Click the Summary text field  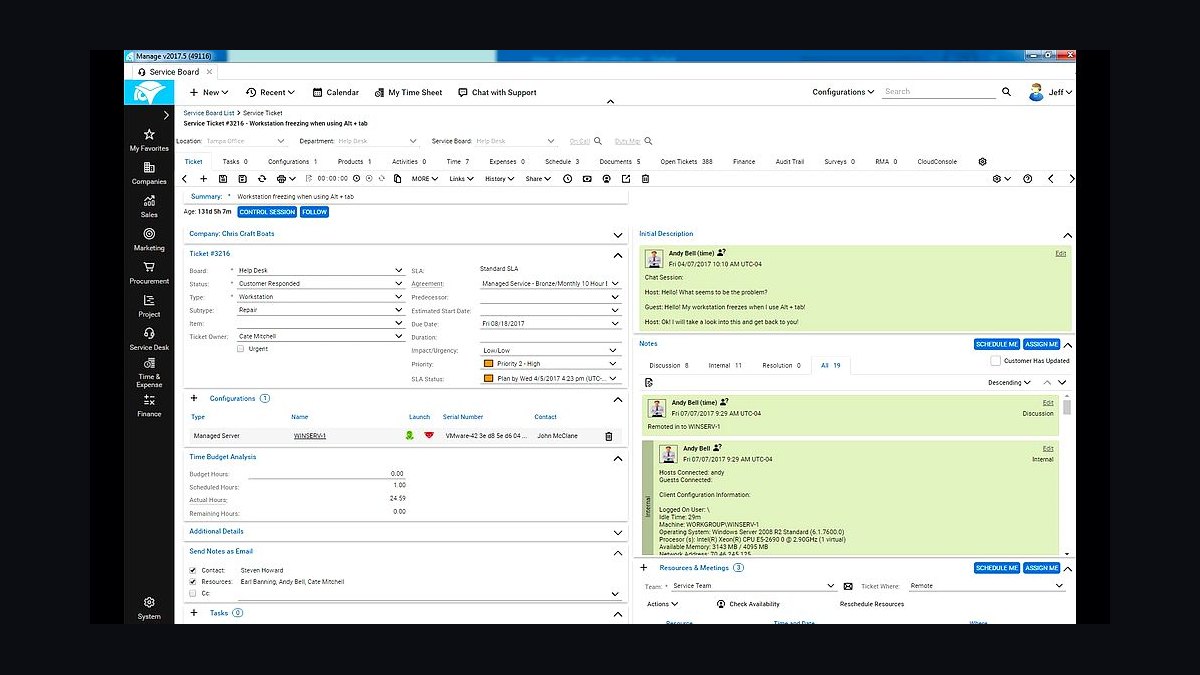[430, 197]
